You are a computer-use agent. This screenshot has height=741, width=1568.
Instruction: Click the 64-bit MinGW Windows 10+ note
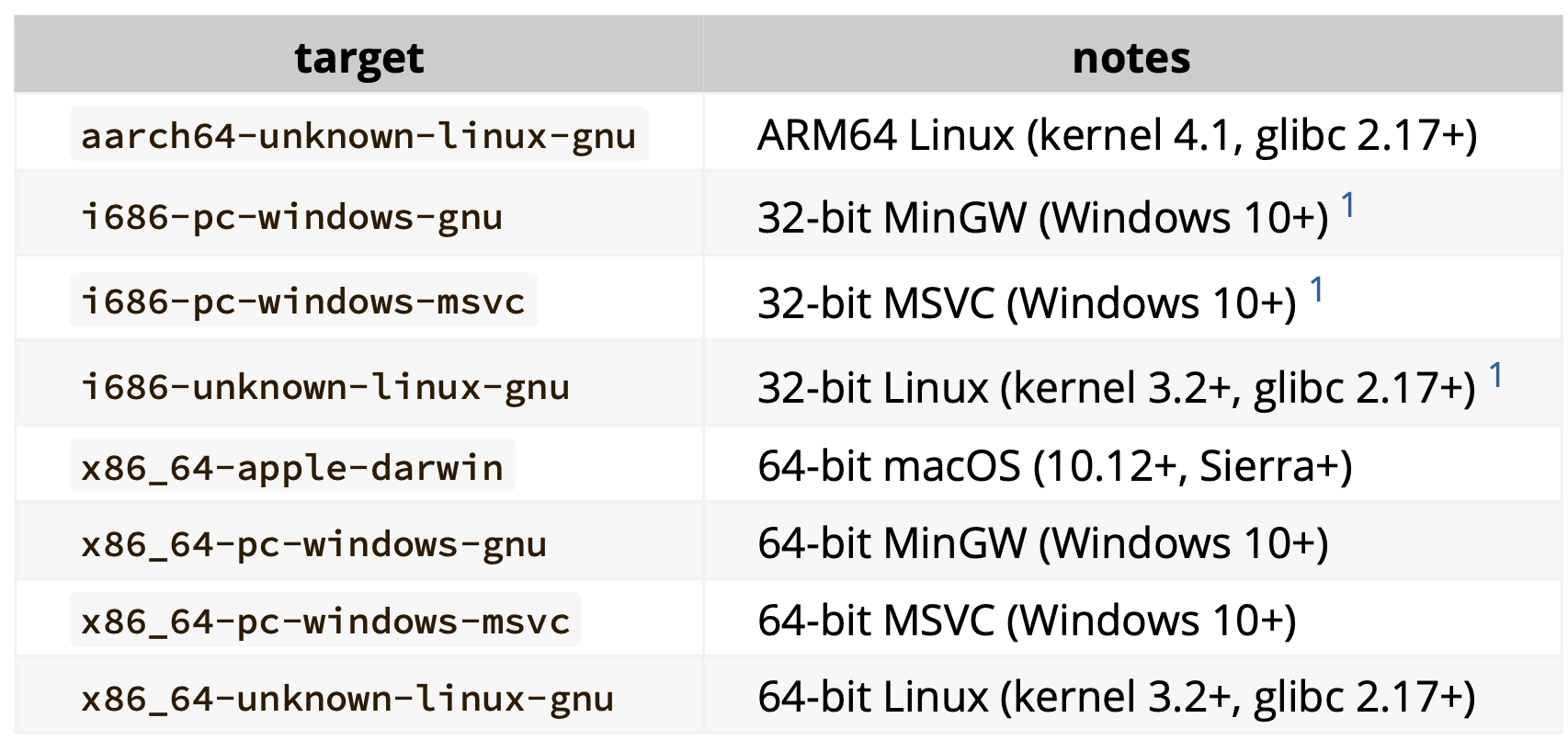pos(1043,543)
